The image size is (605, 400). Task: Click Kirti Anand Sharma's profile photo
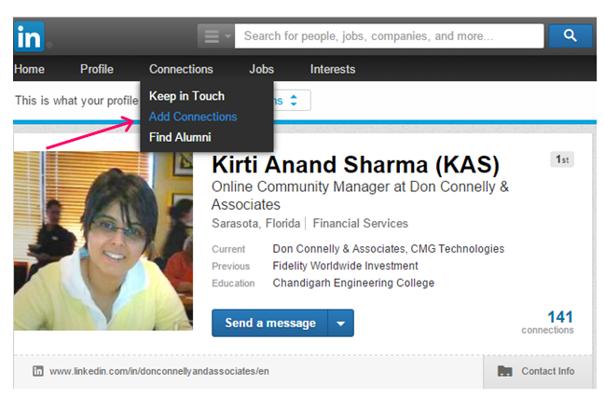point(104,240)
